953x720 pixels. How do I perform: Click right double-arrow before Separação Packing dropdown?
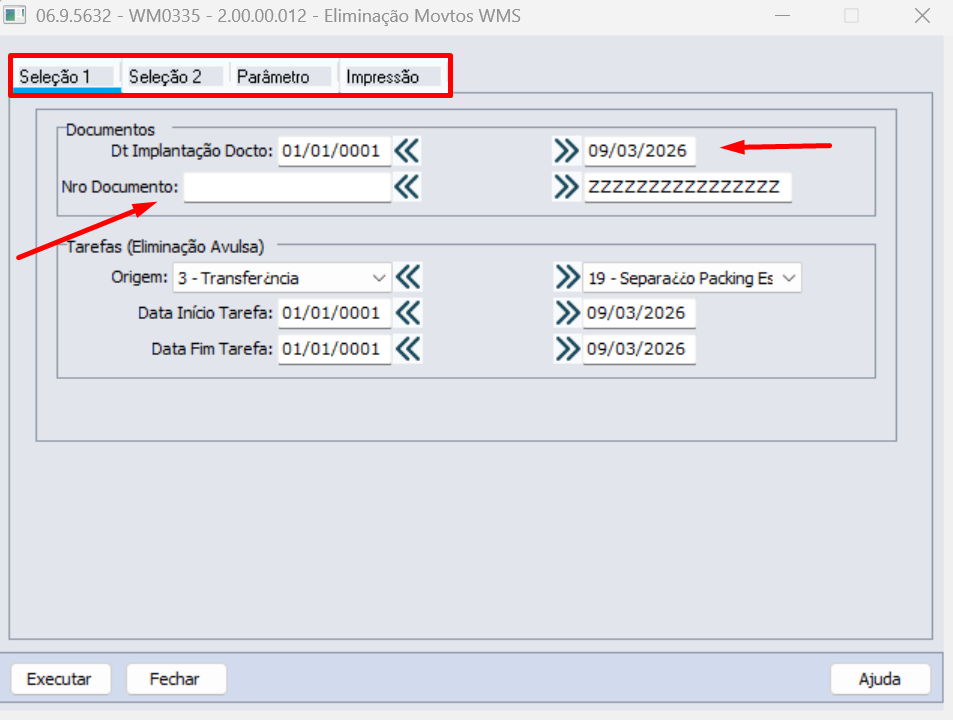click(x=567, y=278)
